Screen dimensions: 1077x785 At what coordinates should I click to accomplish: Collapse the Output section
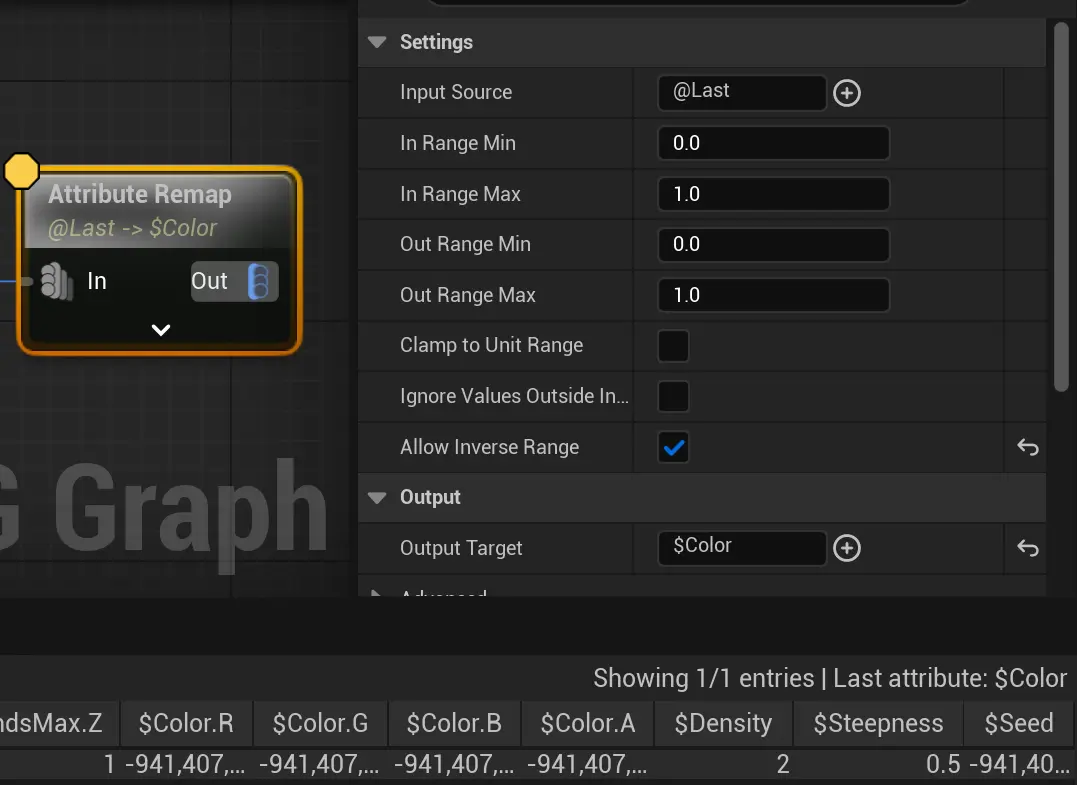click(377, 497)
